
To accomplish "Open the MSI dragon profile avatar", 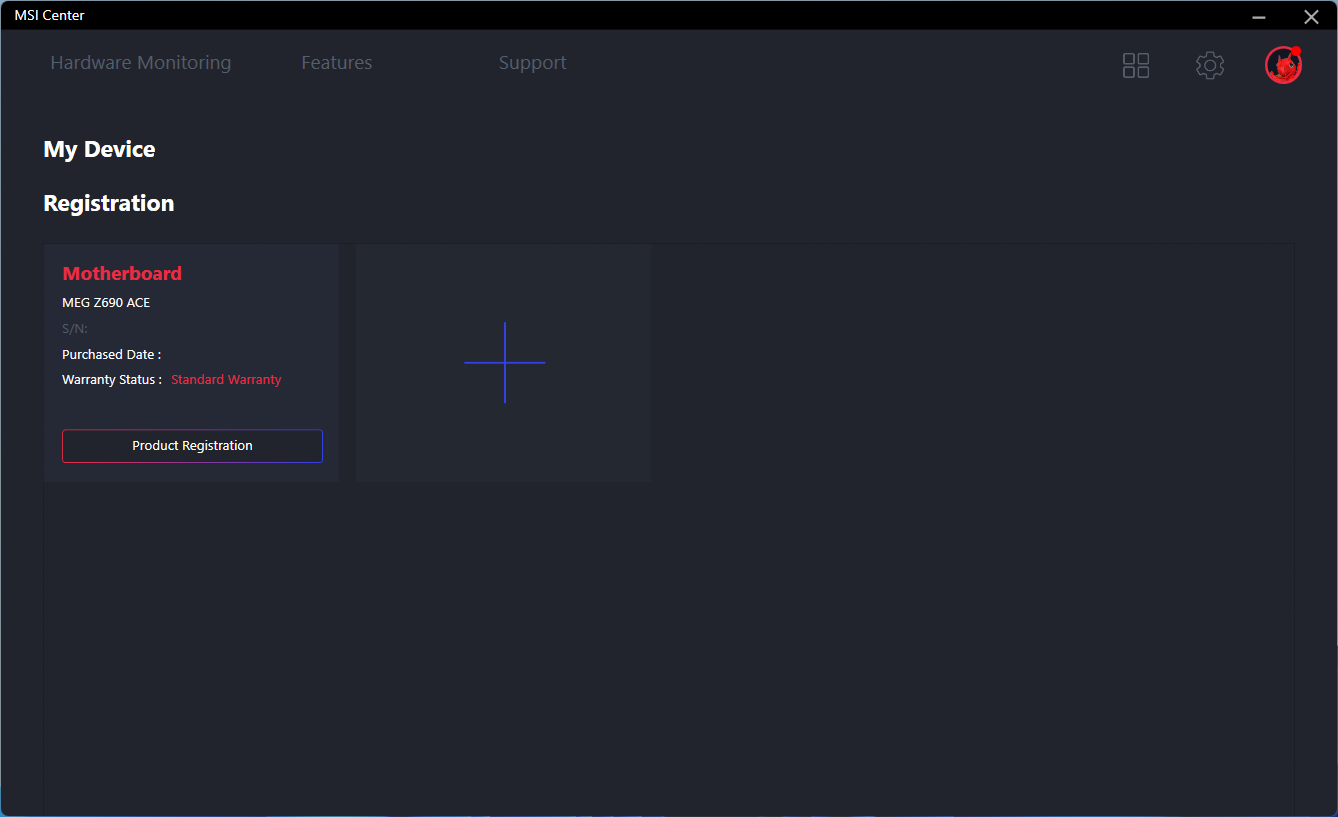I will tap(1283, 65).
